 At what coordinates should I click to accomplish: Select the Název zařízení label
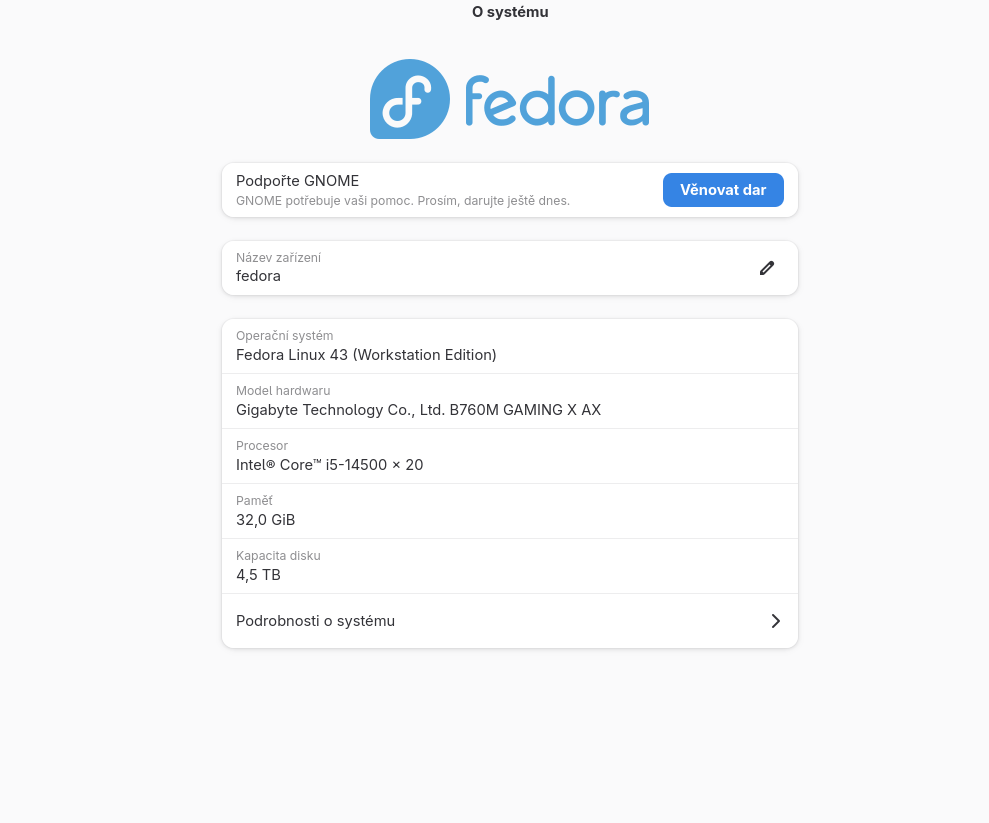(x=278, y=258)
